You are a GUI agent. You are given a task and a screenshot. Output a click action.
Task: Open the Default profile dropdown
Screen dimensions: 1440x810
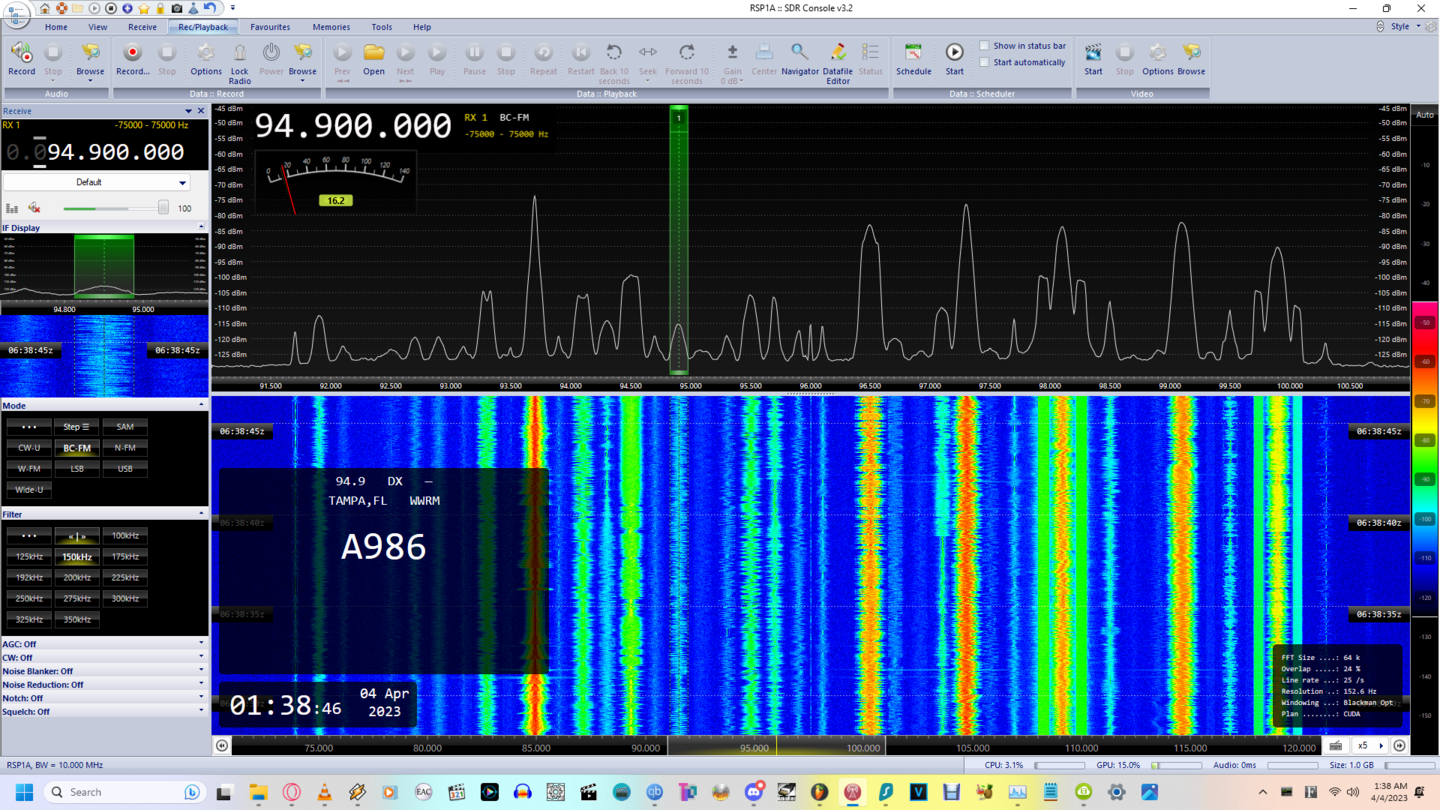point(96,182)
